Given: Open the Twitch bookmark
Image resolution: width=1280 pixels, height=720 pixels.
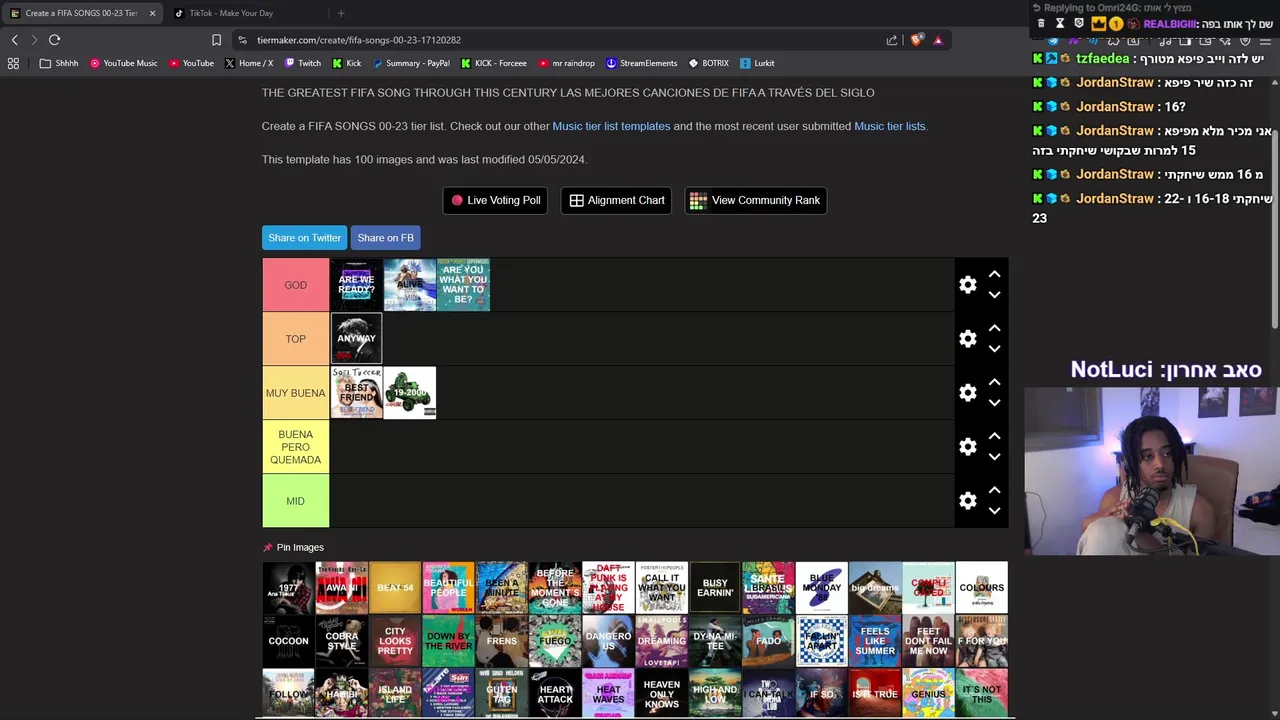Looking at the screenshot, I should click(303, 63).
